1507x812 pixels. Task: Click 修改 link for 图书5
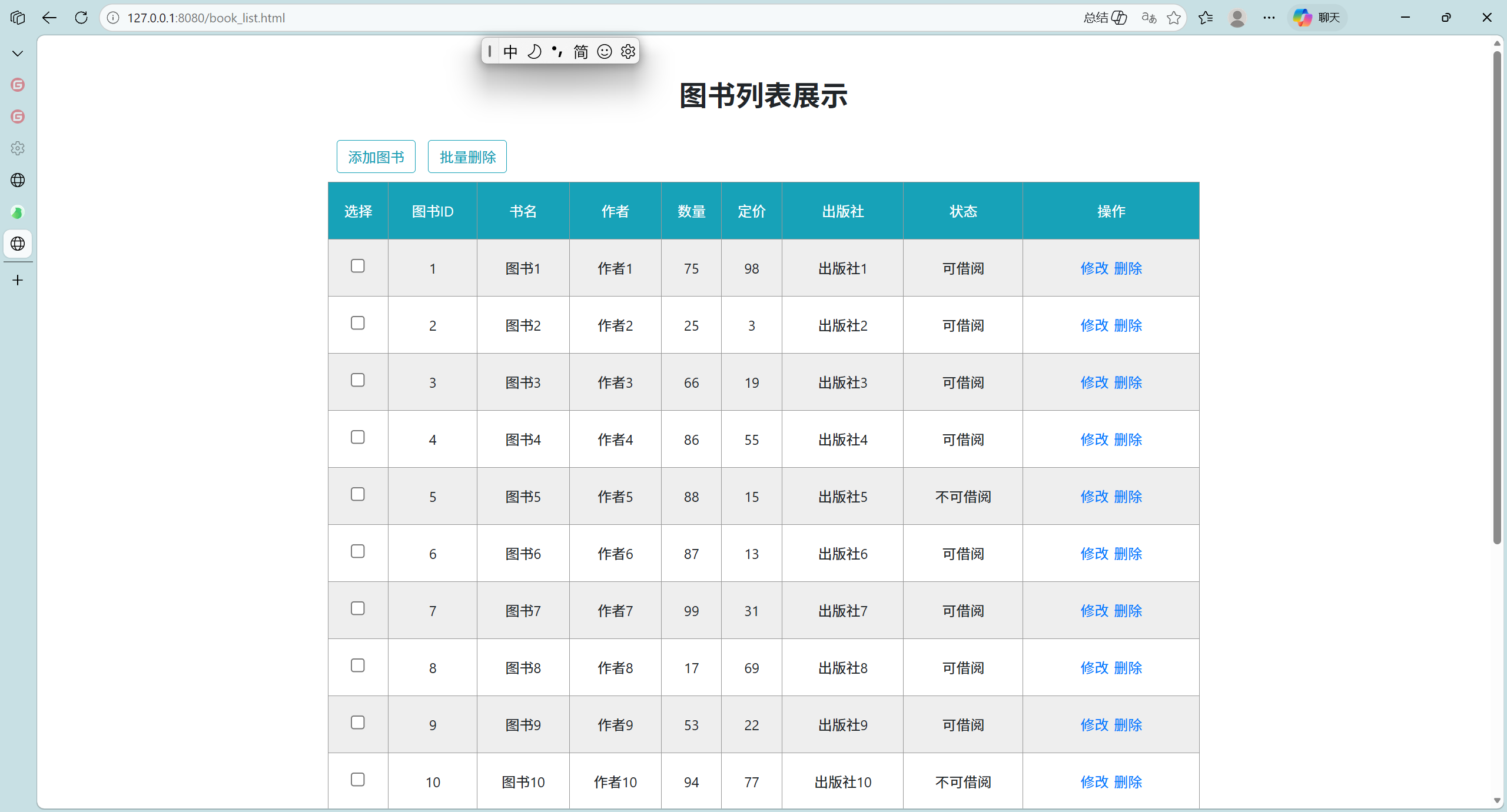click(1094, 497)
